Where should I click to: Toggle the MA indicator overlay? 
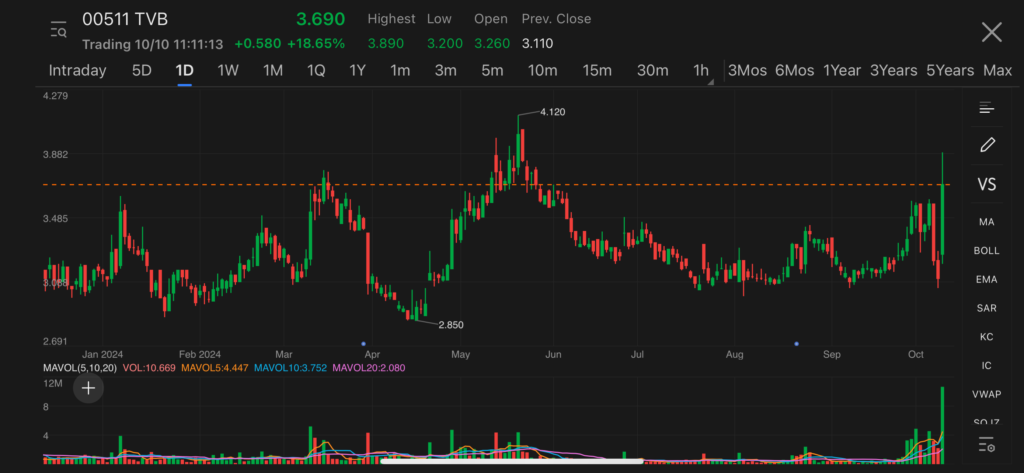(x=987, y=222)
